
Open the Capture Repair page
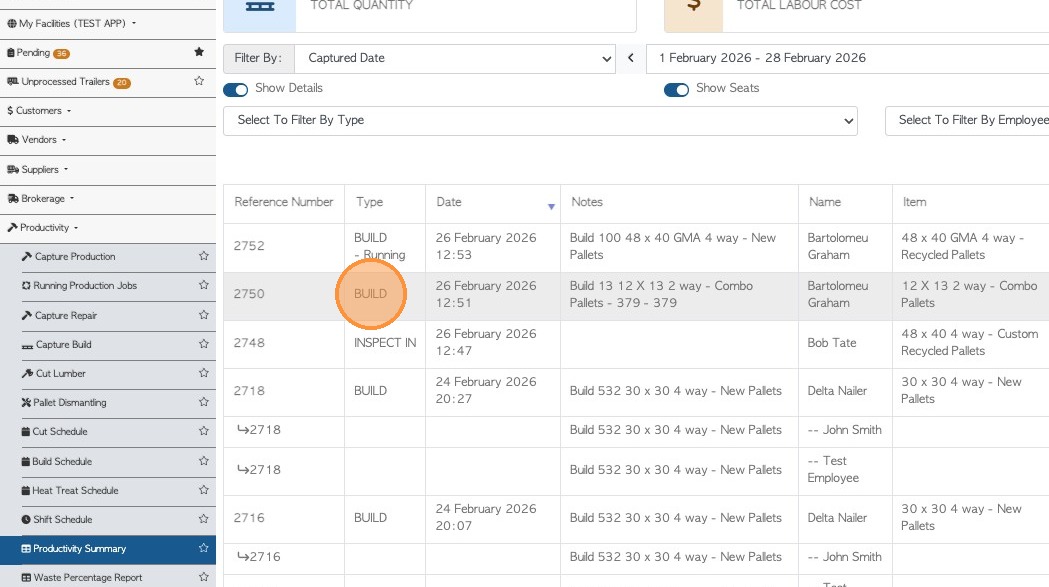(66, 316)
